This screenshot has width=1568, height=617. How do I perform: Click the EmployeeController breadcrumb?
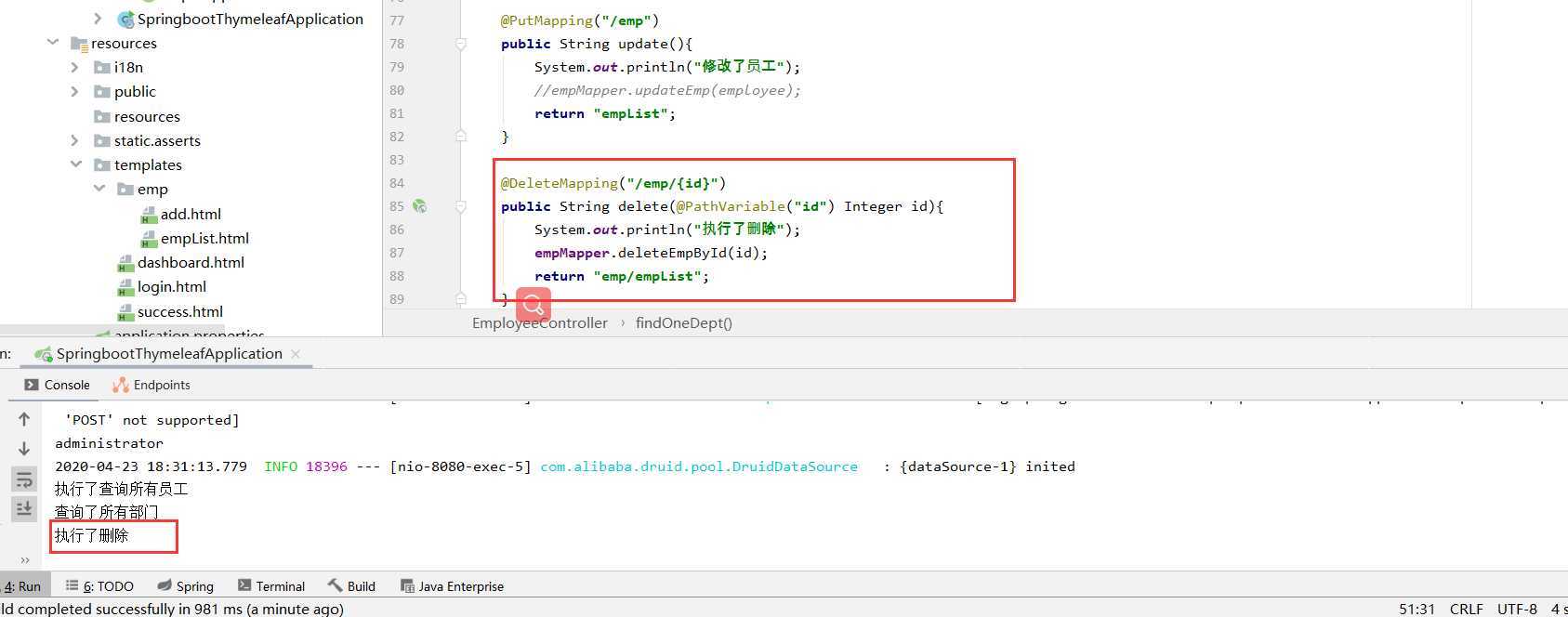(x=540, y=323)
